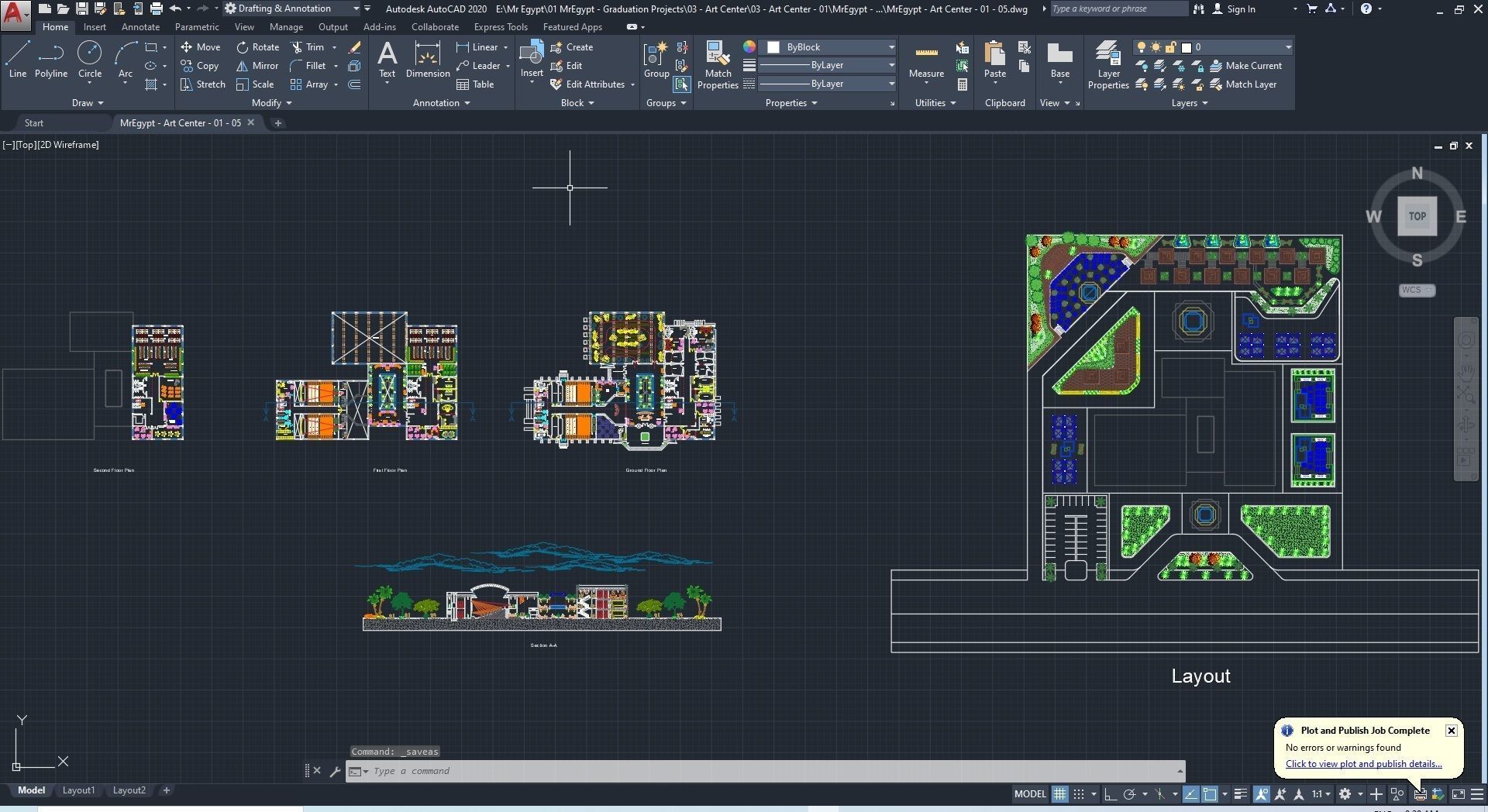The height and width of the screenshot is (812, 1488).
Task: Click the Match Layer tool
Action: (1243, 84)
